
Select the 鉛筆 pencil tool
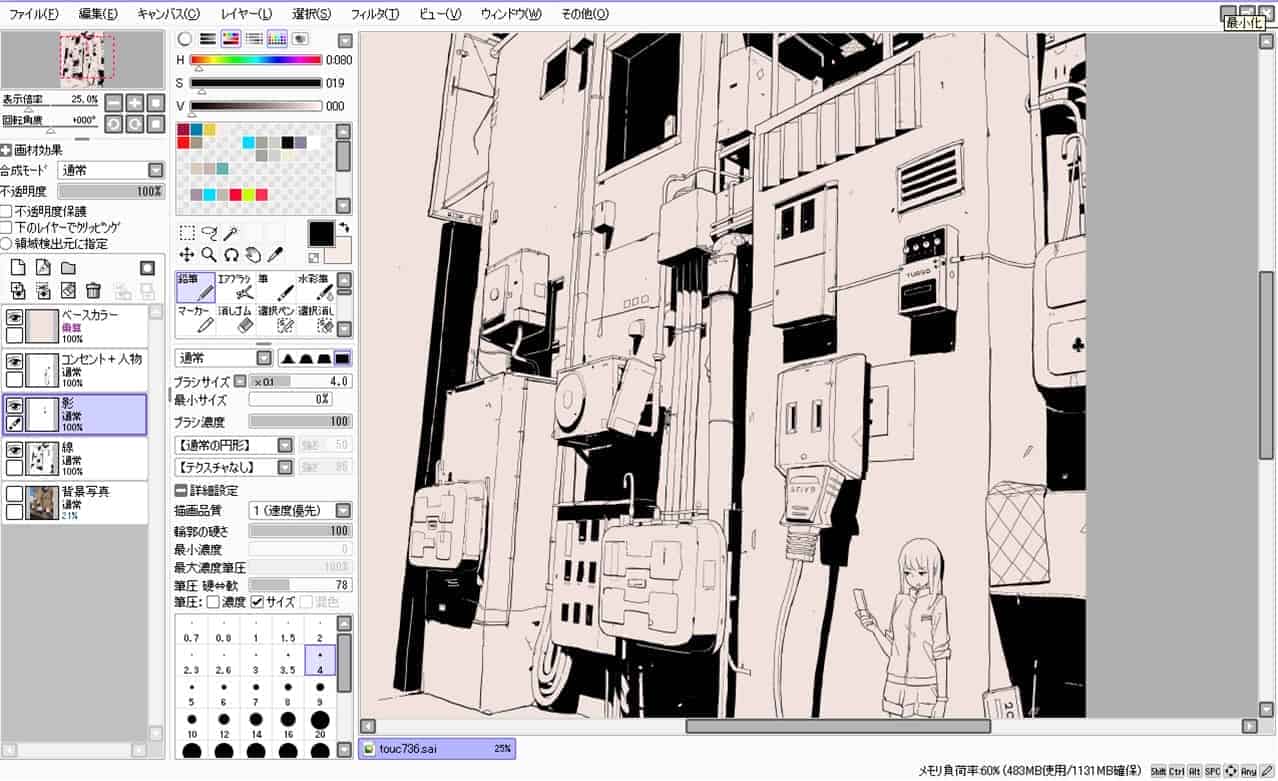[x=196, y=287]
